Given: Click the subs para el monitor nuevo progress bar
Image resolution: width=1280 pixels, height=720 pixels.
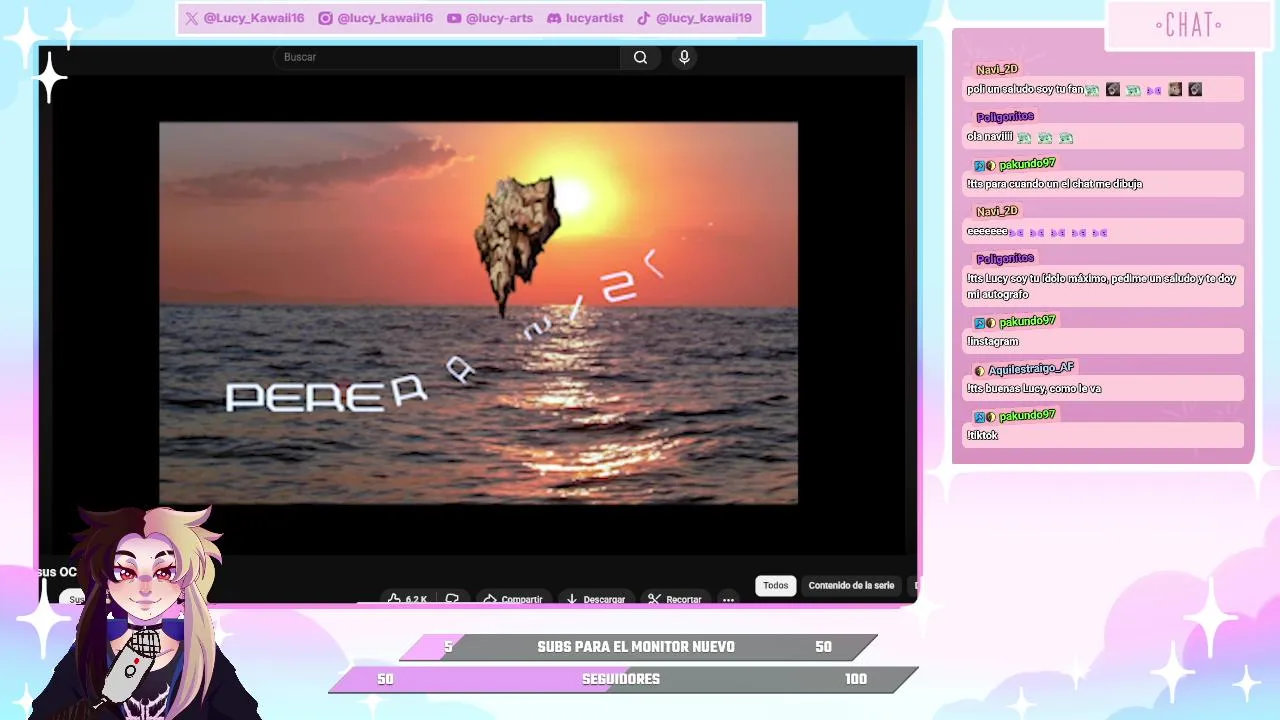Looking at the screenshot, I should 638,647.
